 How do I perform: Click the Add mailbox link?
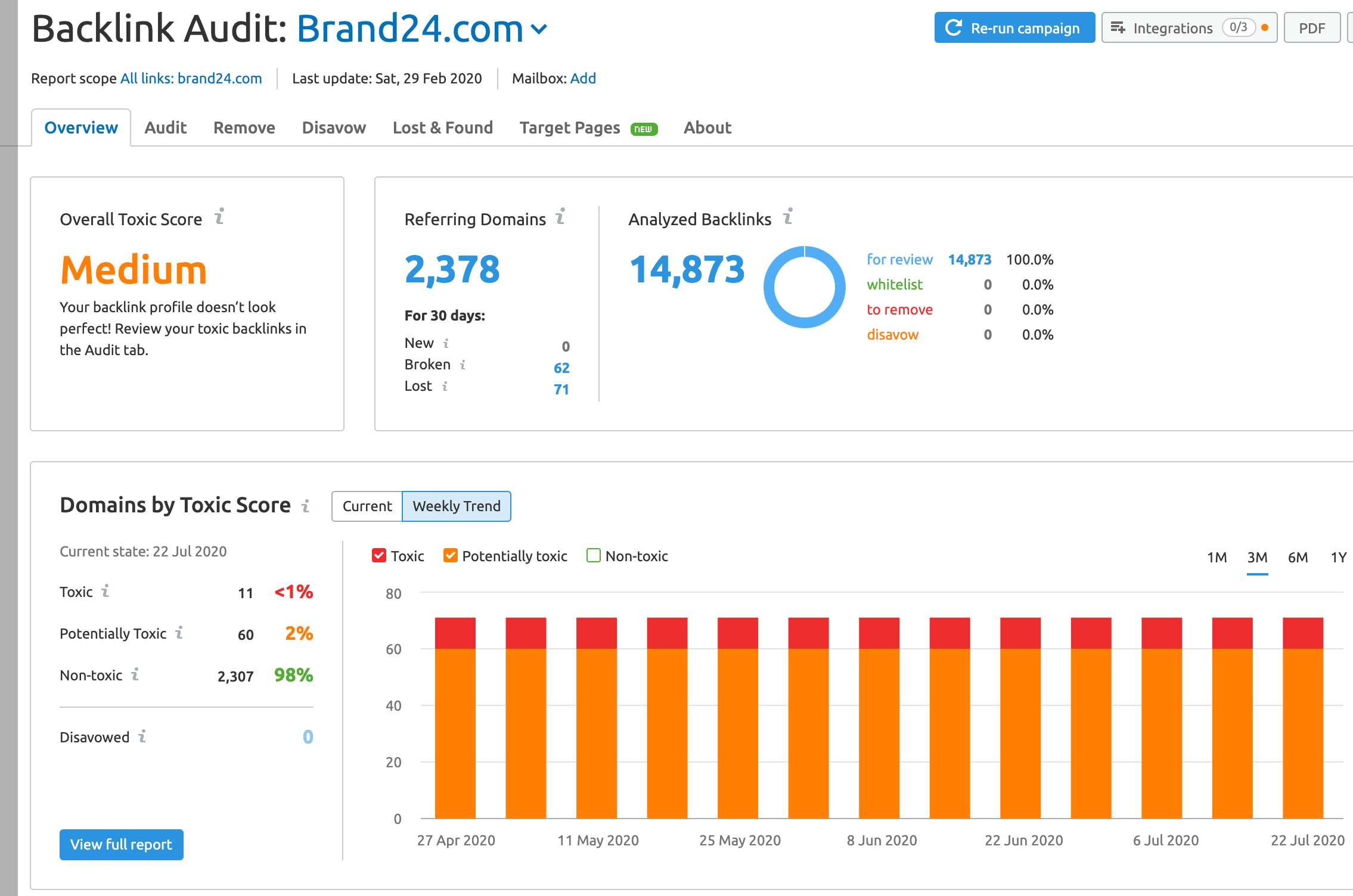coord(583,78)
